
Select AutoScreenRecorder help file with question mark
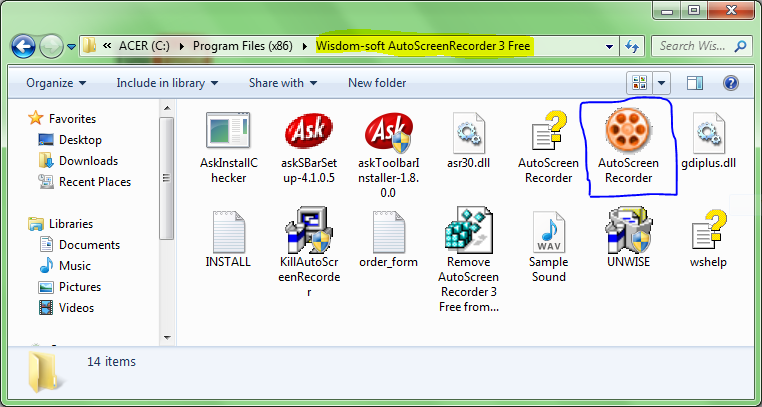(x=549, y=130)
